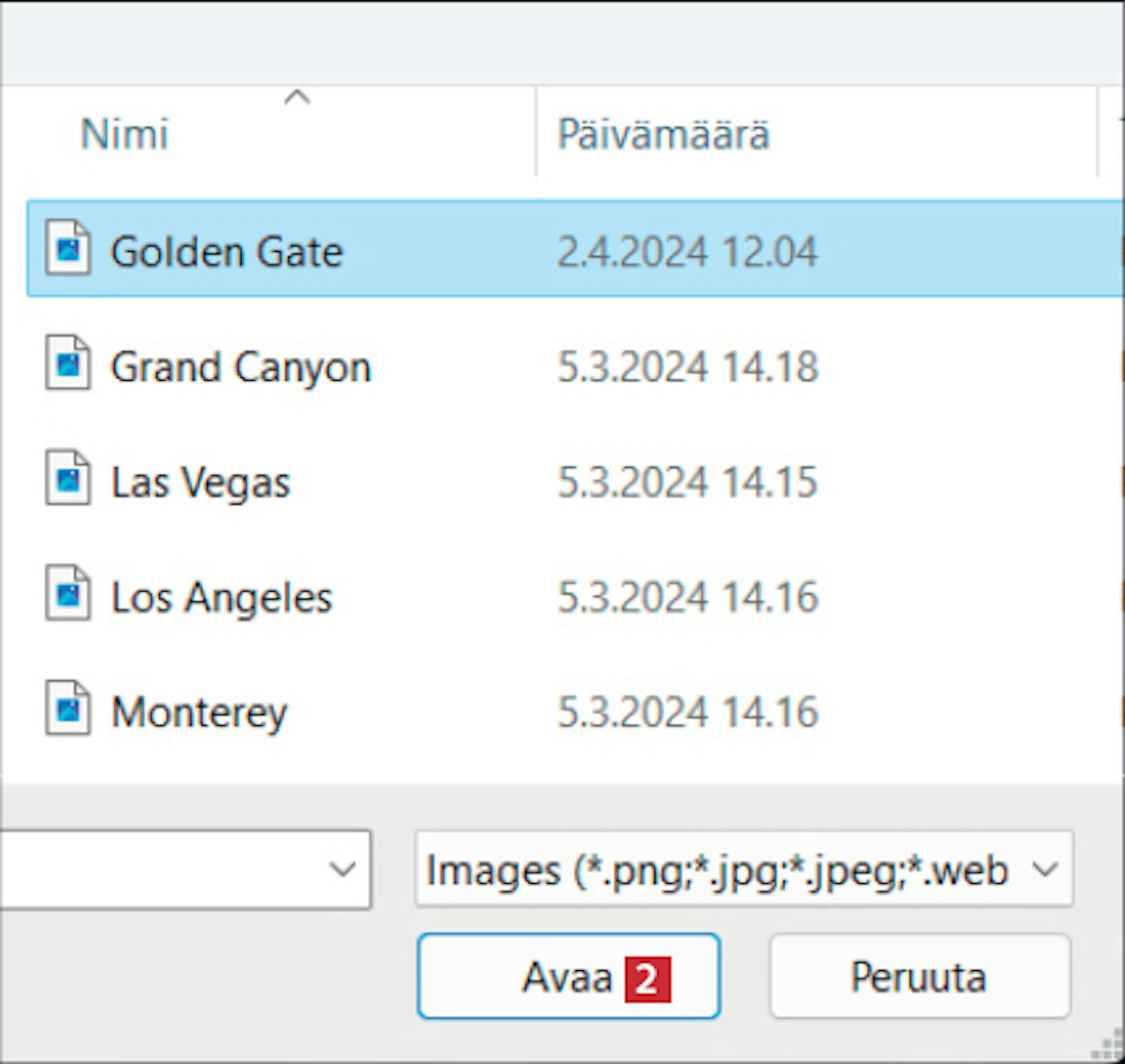Click the Grand Canyon date 5.3.2024 14.18
1125x1064 pixels.
tap(687, 367)
